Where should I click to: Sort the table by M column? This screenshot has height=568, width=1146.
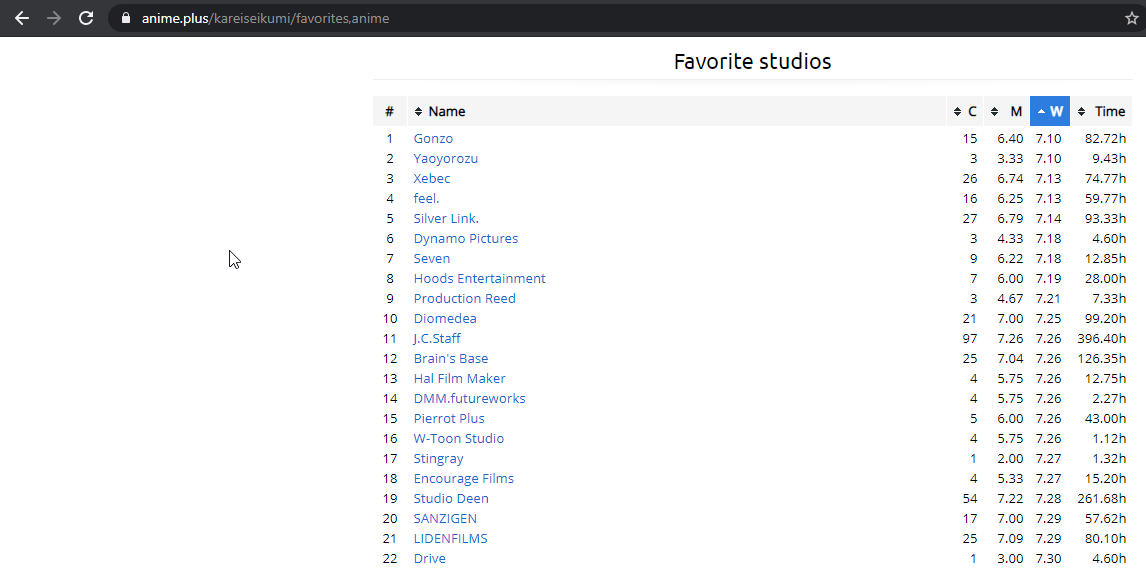point(1008,111)
